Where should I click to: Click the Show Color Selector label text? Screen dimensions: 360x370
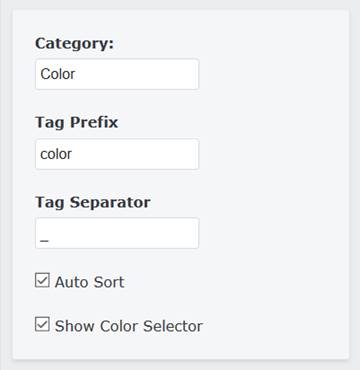point(129,326)
